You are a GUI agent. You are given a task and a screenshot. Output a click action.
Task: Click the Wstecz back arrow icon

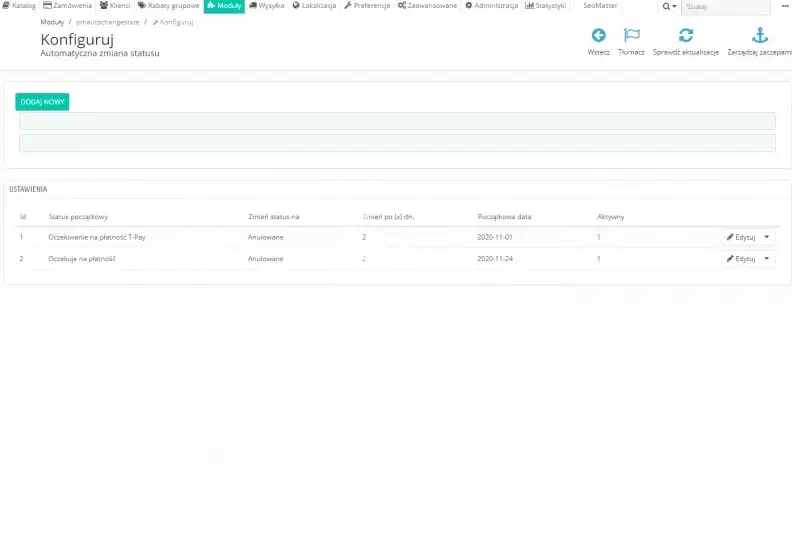coord(599,36)
